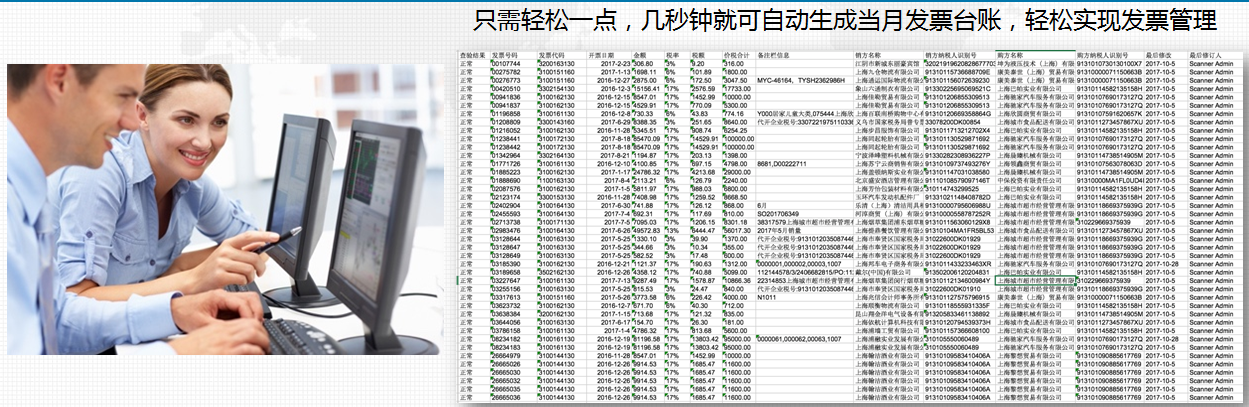
Task: Click invoice number cell 00275782
Action: pos(506,72)
